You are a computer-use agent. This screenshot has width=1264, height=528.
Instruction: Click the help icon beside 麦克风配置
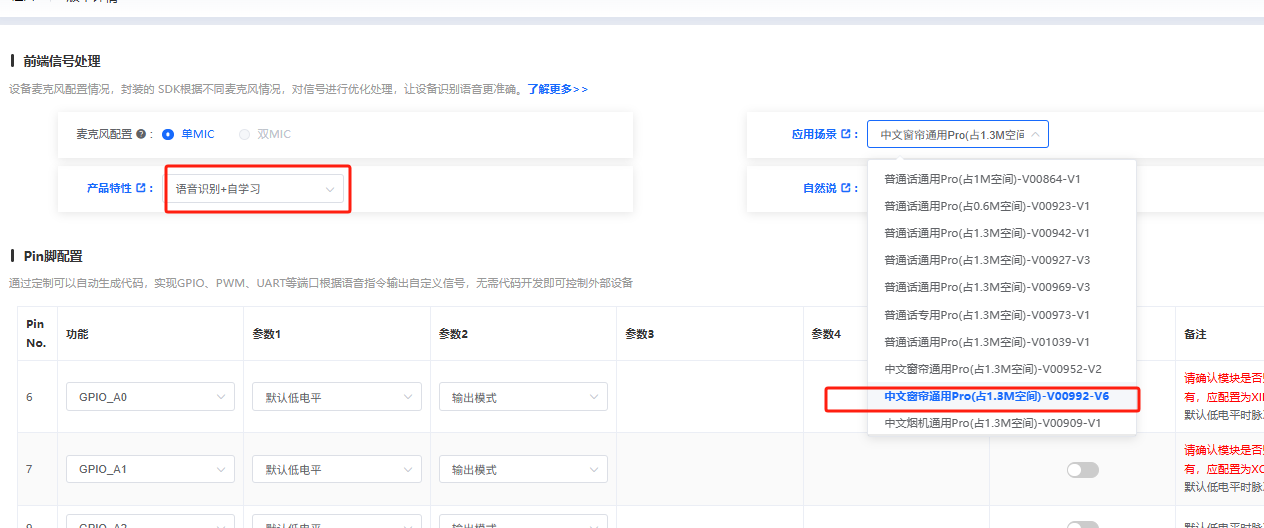(141, 134)
